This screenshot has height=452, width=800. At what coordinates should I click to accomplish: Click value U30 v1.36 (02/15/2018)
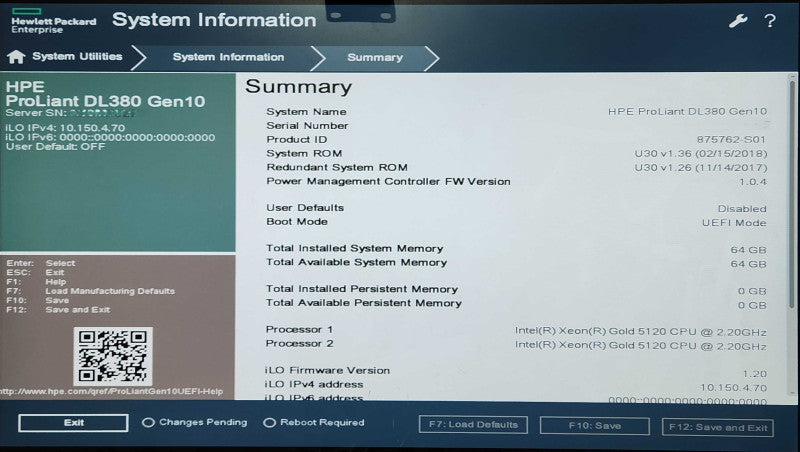pyautogui.click(x=701, y=154)
